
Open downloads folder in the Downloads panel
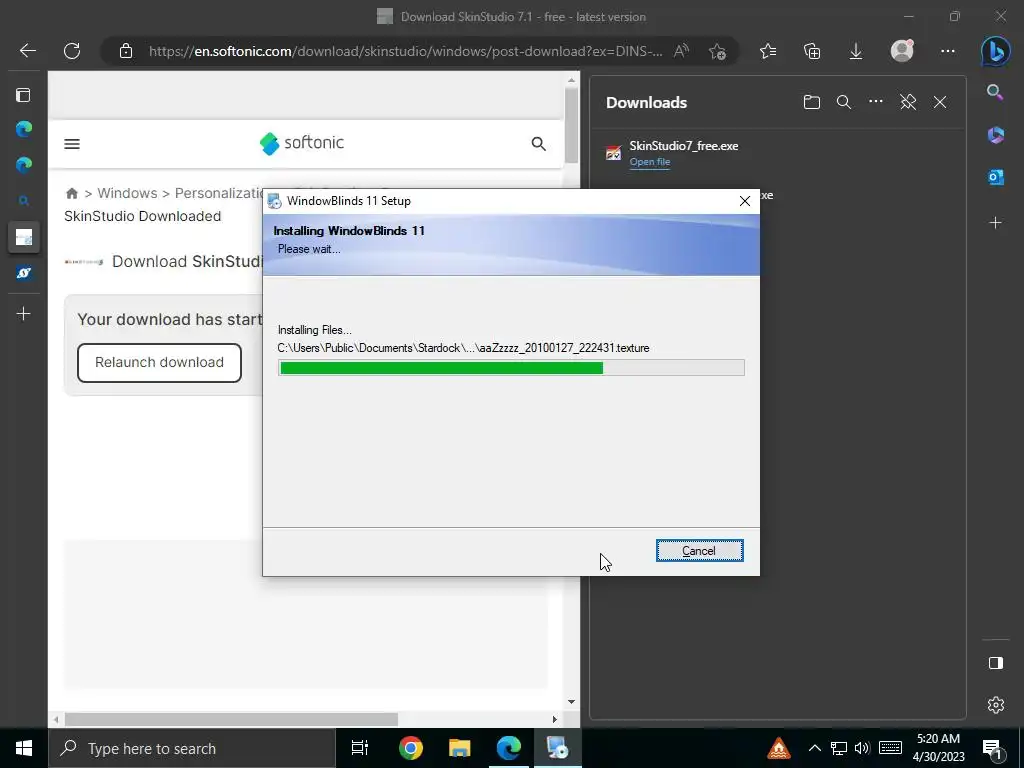[812, 102]
